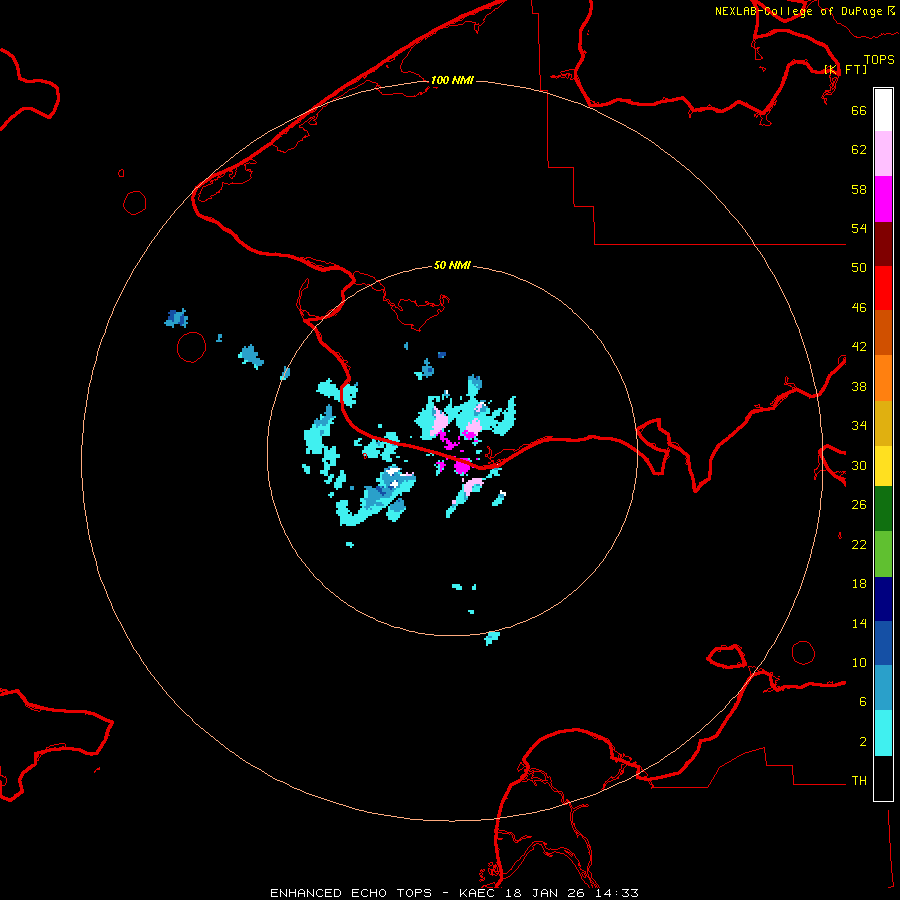900x900 pixels.
Task: Click the magenta 58 kft legend swatch
Action: (x=883, y=199)
